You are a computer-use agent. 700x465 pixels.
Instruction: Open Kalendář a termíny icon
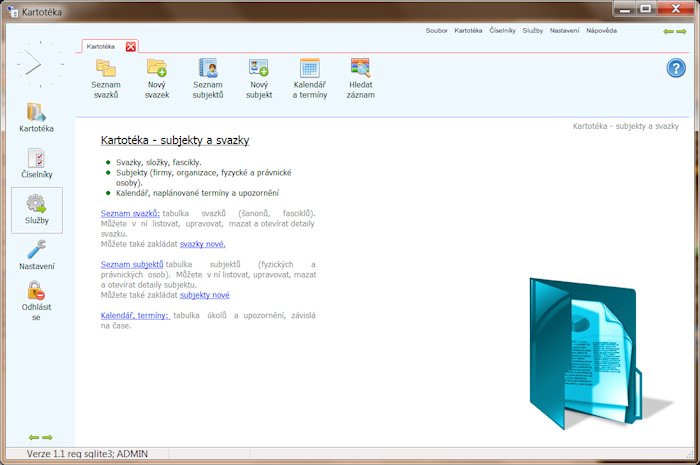[x=310, y=79]
